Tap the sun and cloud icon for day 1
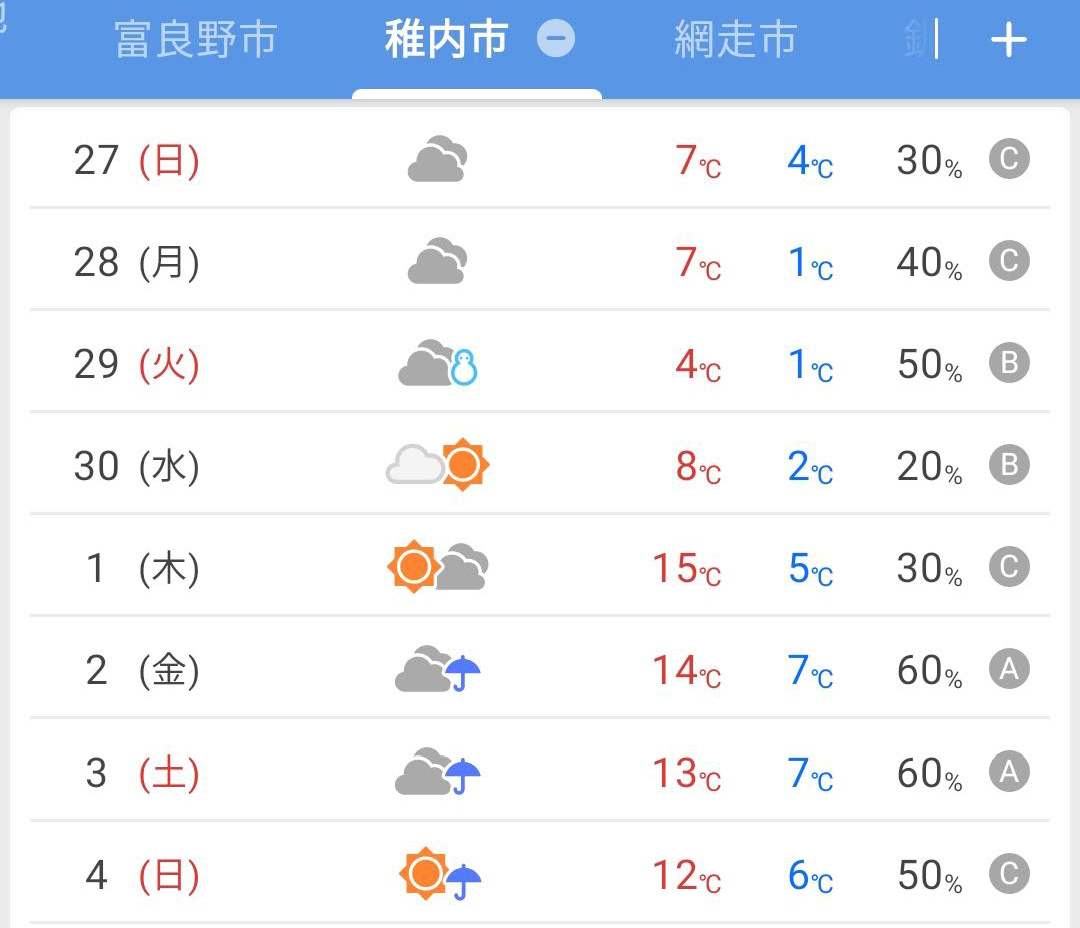 [438, 567]
